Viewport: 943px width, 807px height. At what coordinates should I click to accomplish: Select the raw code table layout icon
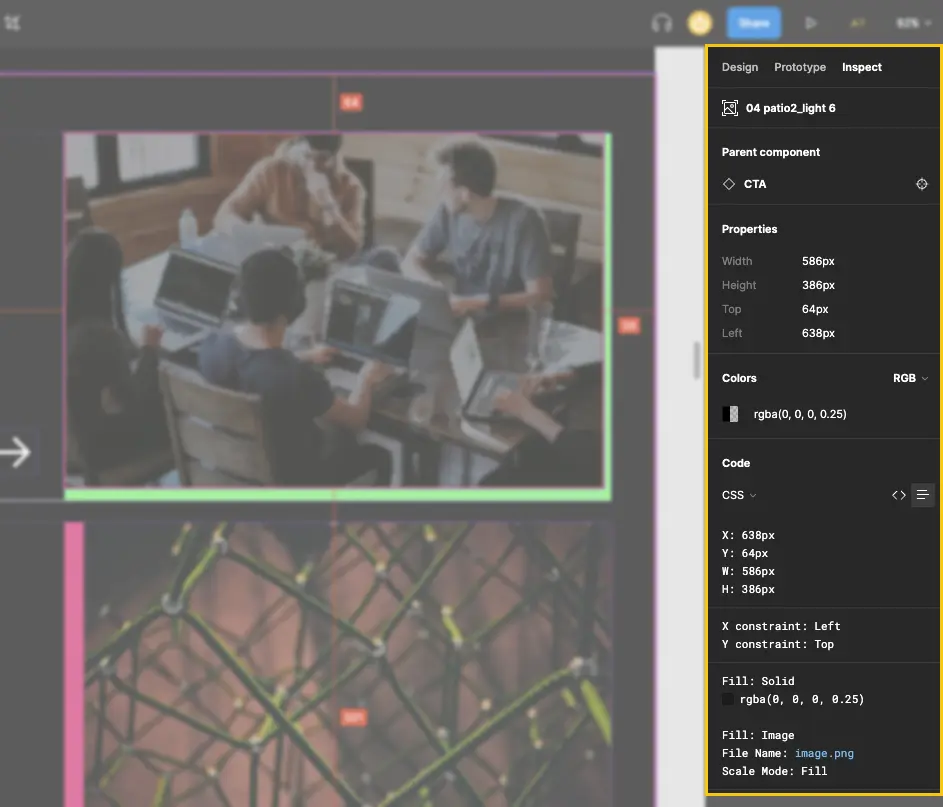[x=922, y=495]
